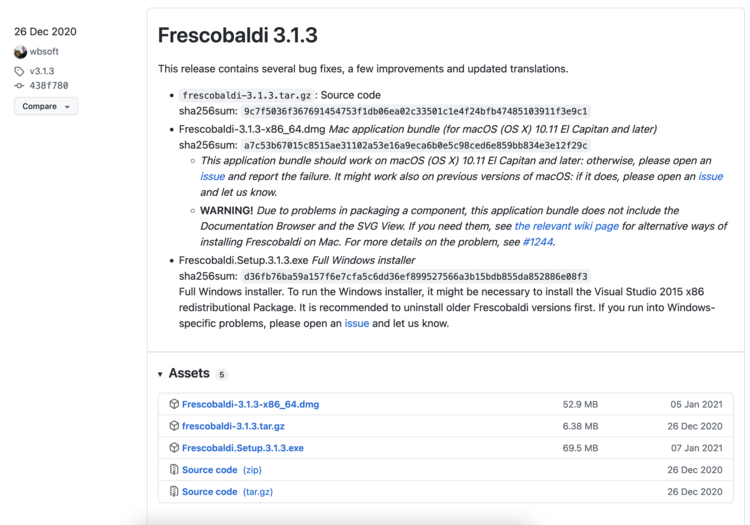This screenshot has height=525, width=750.
Task: Click zip file icon for Source code (zip)
Action: pos(174,470)
